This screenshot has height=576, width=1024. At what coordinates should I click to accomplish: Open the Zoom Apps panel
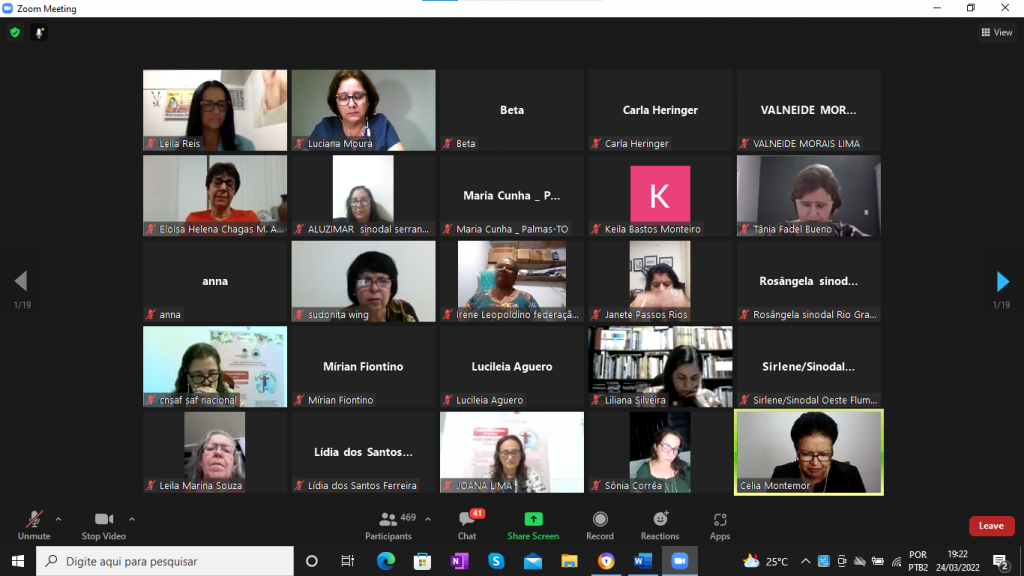pyautogui.click(x=720, y=524)
